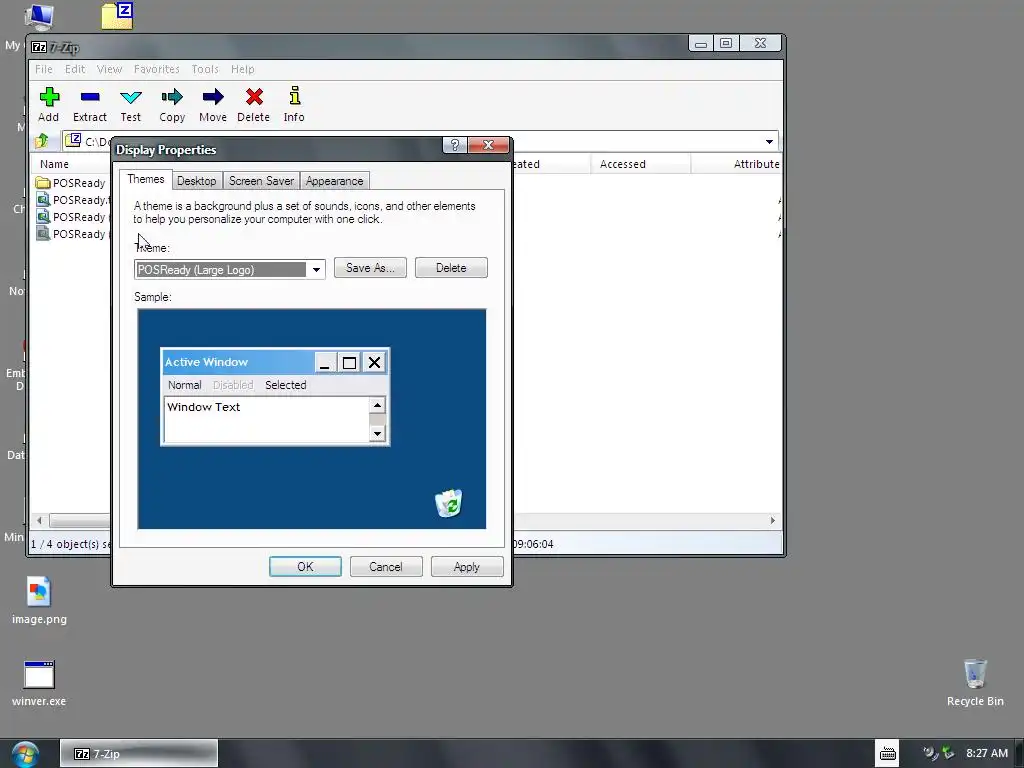
Task: Open the Recycle Bin on desktop
Action: [x=975, y=683]
